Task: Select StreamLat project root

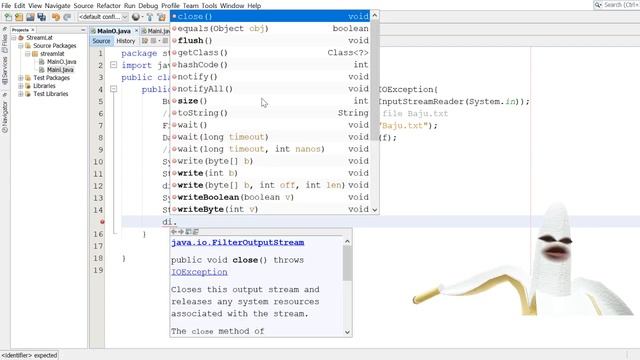Action: tap(39, 38)
